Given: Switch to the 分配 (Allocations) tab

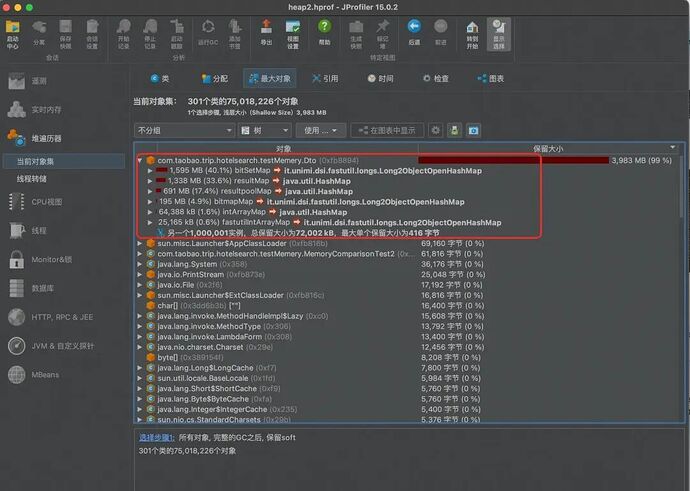Looking at the screenshot, I should tap(214, 78).
